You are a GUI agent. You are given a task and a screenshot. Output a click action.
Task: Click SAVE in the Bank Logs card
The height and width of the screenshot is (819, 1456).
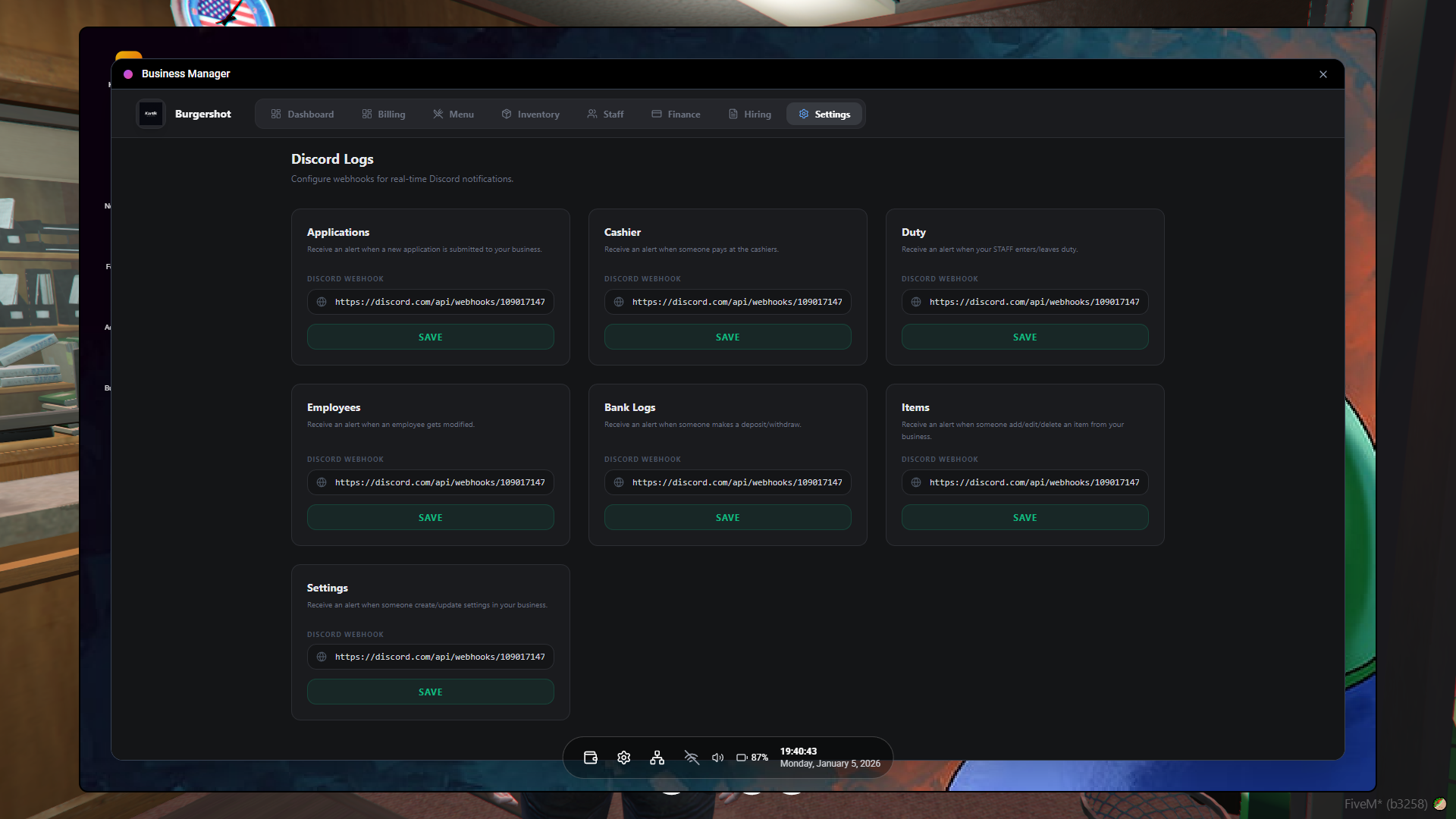[x=727, y=517]
